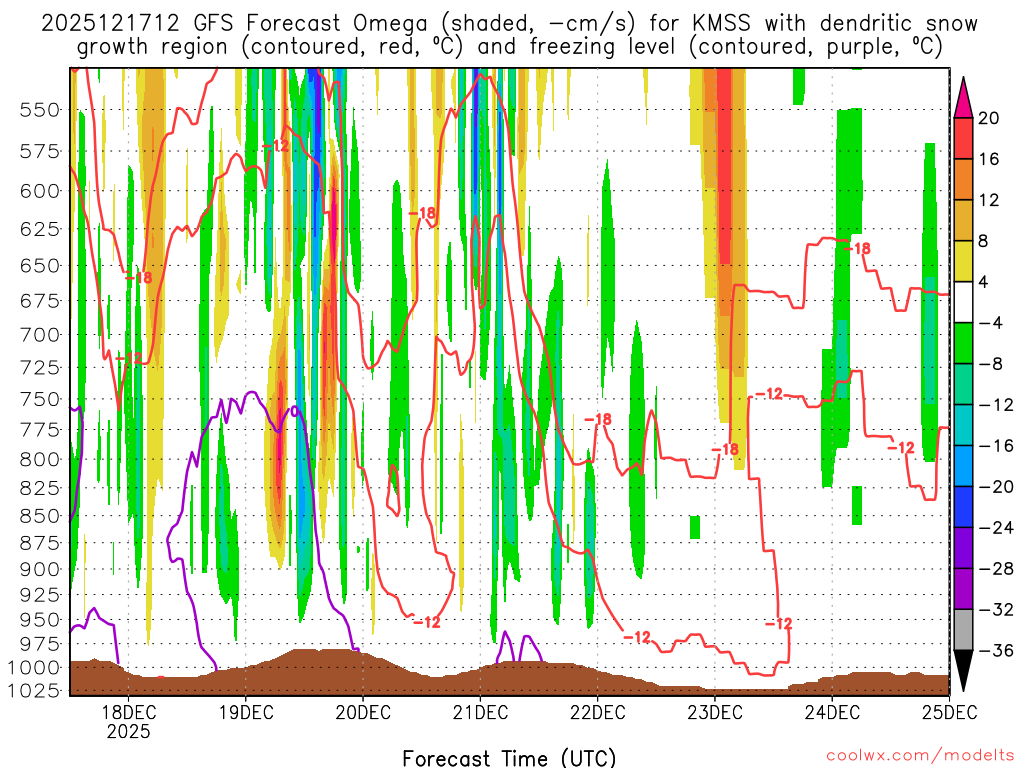Click the -18 contour label near 22DEC at 770
Screen dimensions: 1024x768
pyautogui.click(x=598, y=419)
